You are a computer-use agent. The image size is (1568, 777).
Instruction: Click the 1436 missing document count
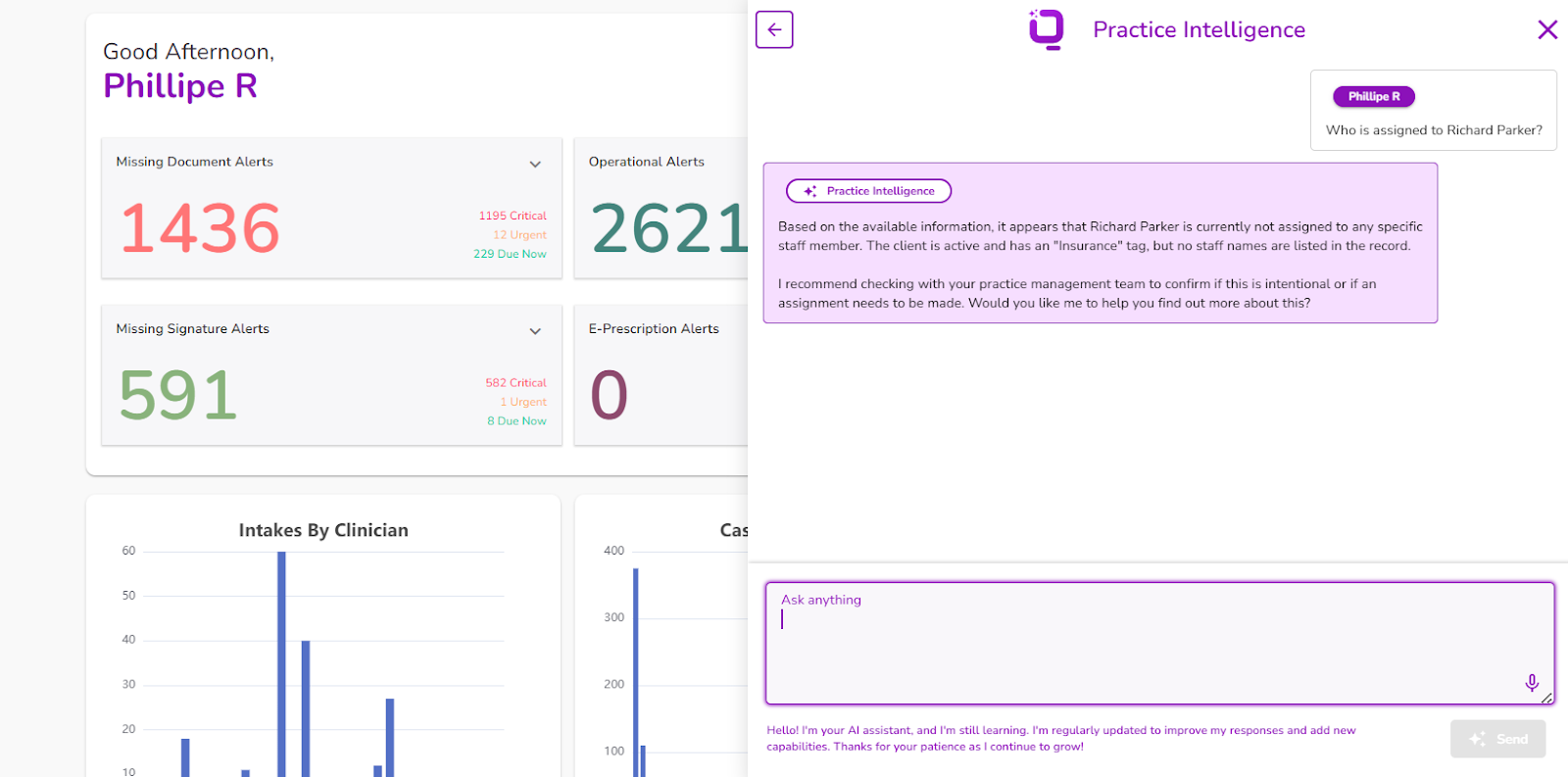[200, 228]
